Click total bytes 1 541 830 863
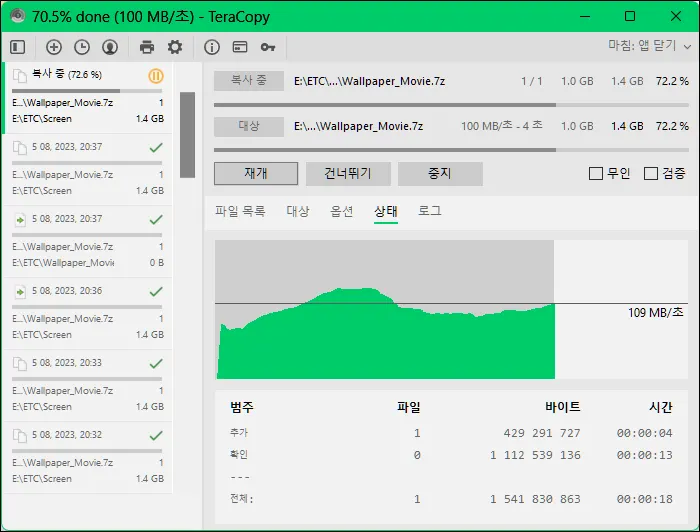The width and height of the screenshot is (700, 532). click(535, 499)
